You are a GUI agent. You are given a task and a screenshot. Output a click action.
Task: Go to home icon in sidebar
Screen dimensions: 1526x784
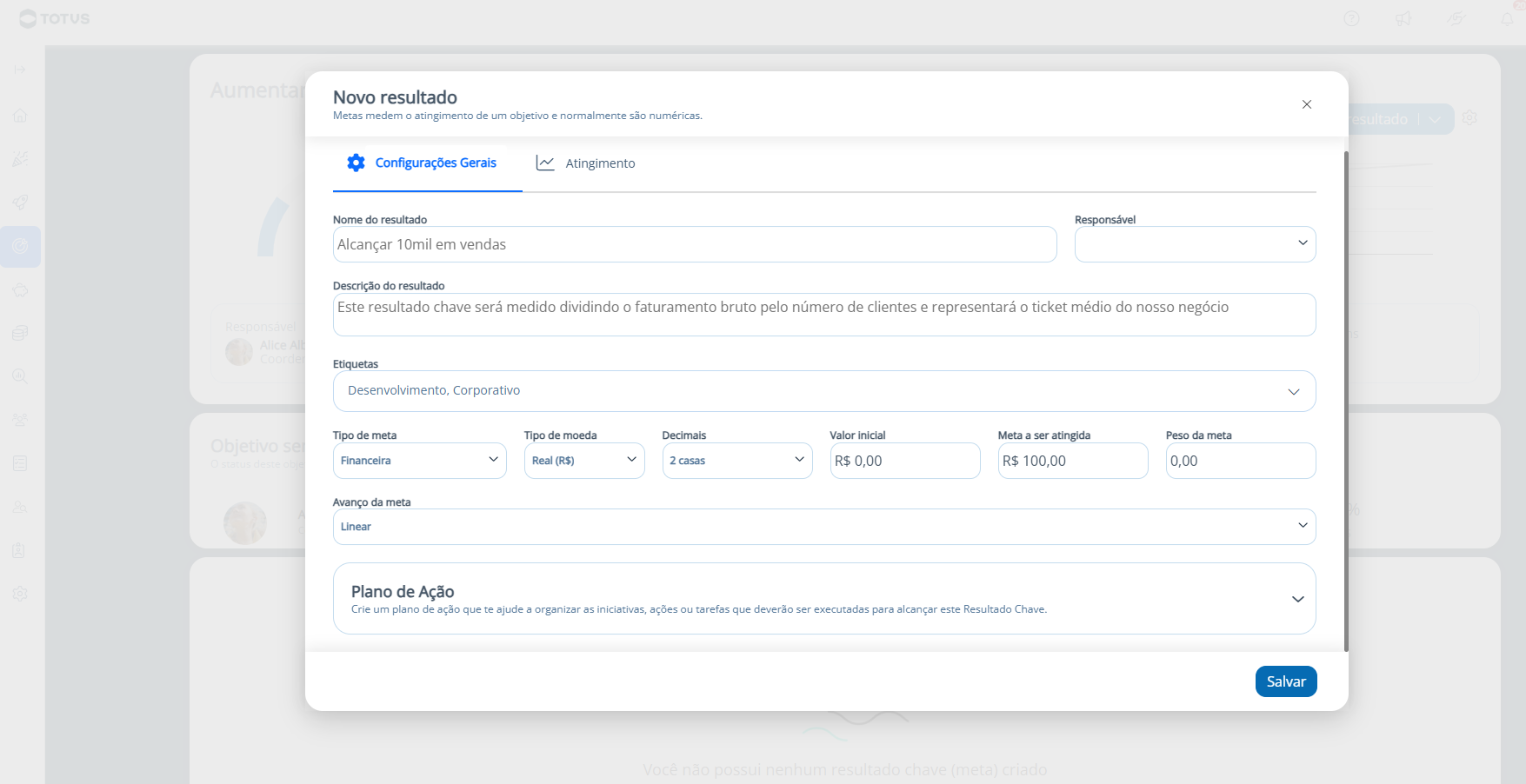[20, 116]
